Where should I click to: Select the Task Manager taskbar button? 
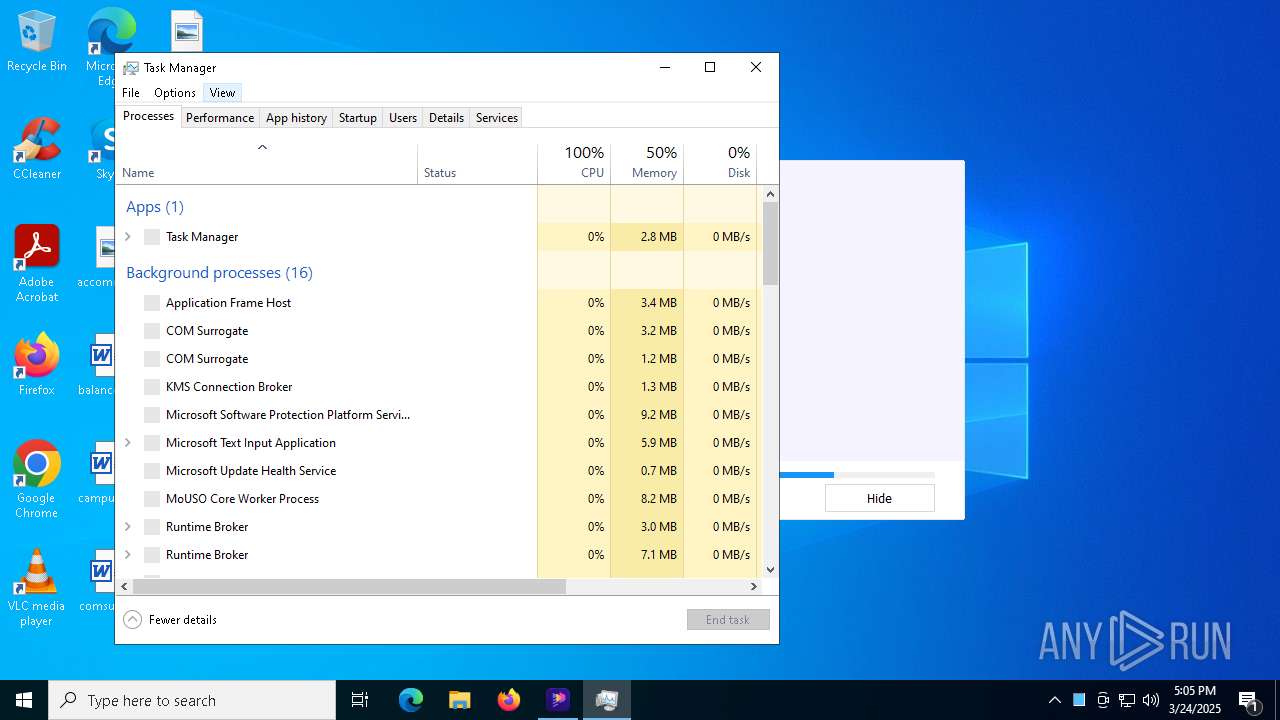[606, 700]
